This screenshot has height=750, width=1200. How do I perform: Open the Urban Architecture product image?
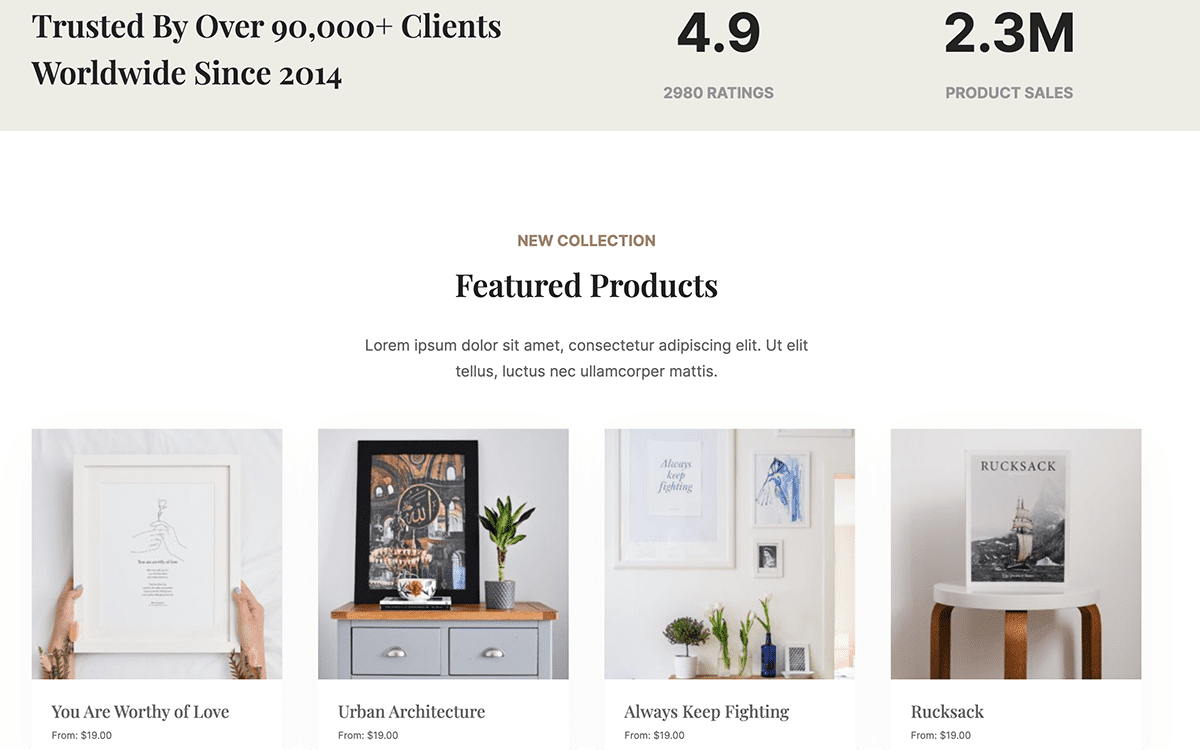tap(443, 554)
